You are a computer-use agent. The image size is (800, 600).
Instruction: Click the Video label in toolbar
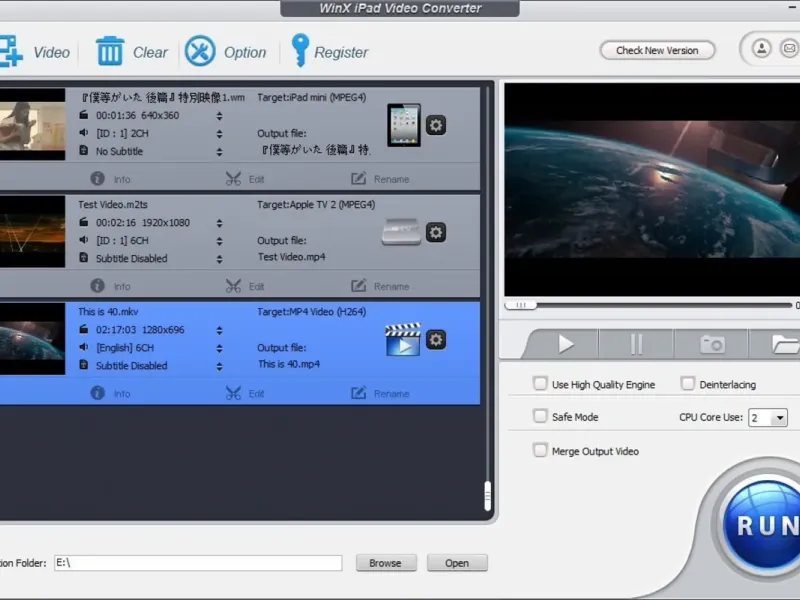51,52
